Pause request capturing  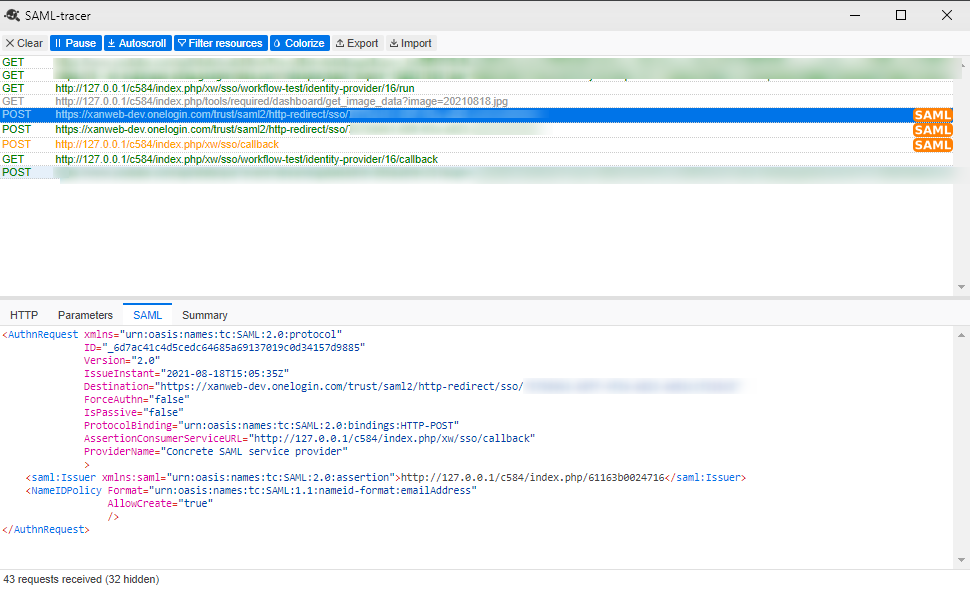(x=74, y=43)
